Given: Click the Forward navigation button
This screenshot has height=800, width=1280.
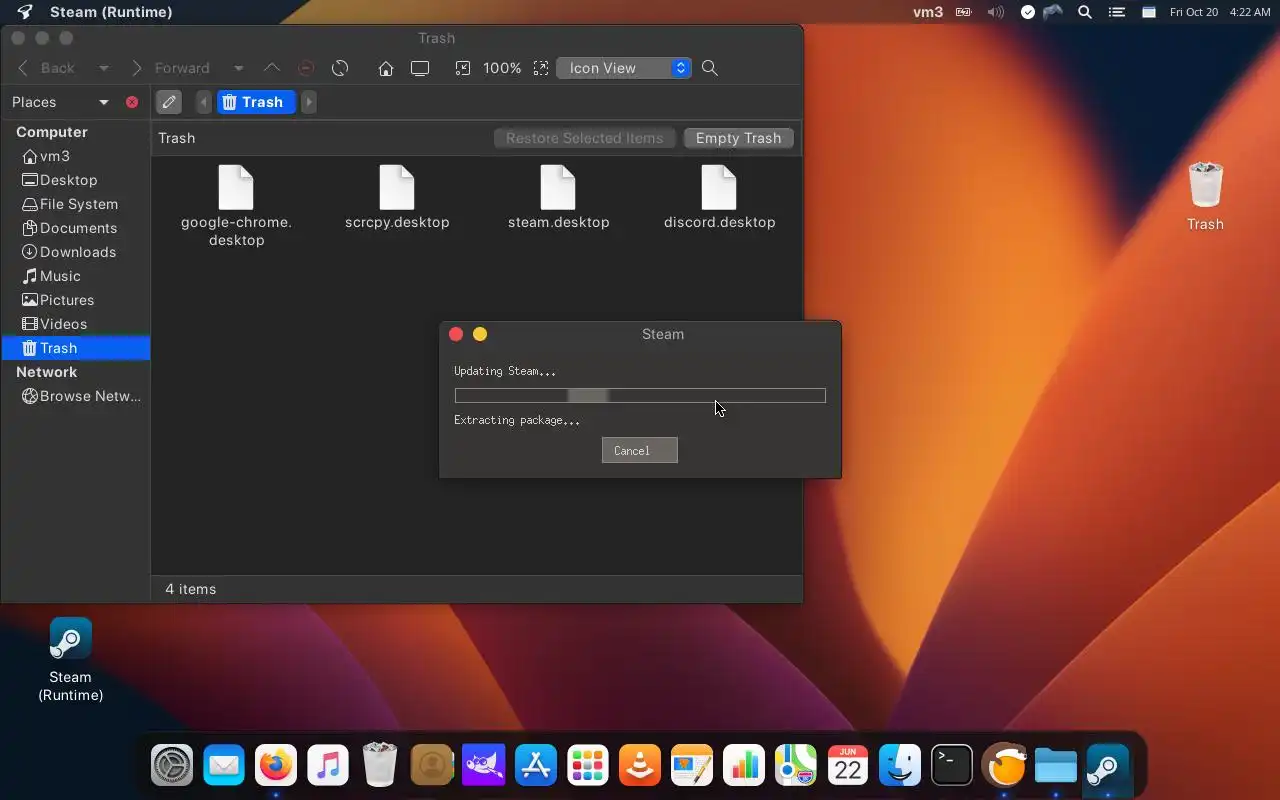Looking at the screenshot, I should pos(170,68).
